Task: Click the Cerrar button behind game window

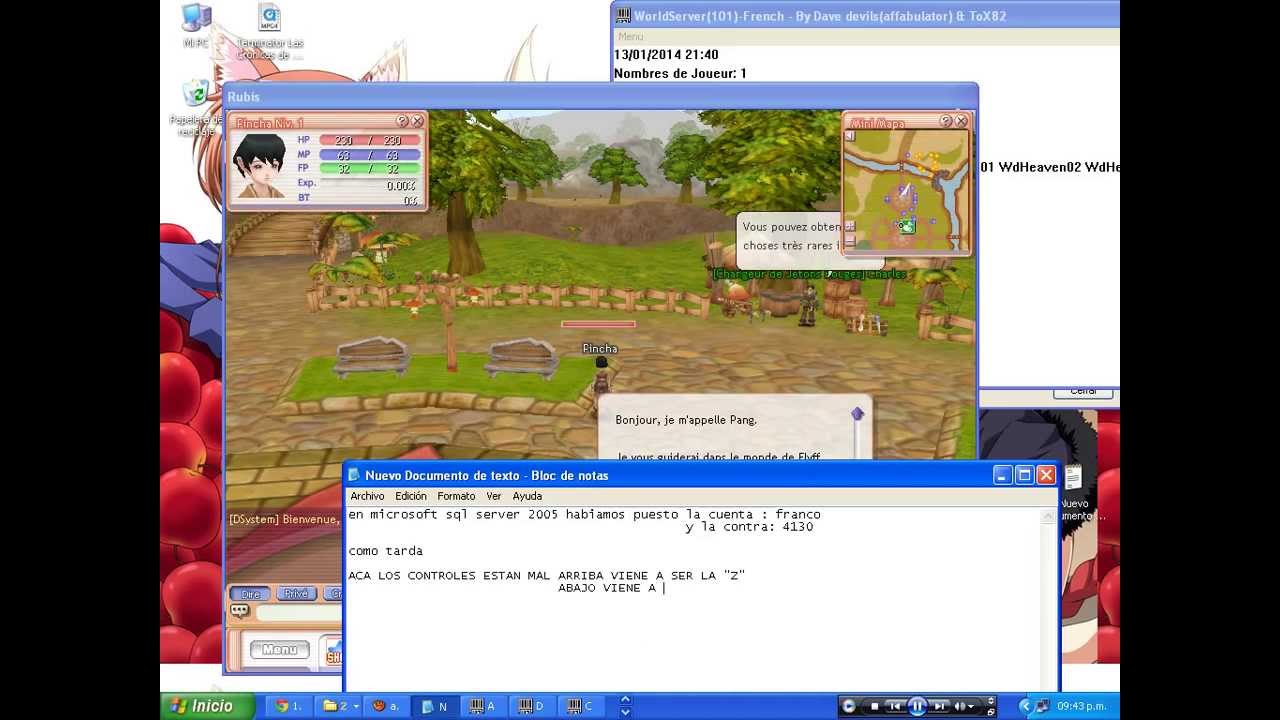Action: 1083,392
